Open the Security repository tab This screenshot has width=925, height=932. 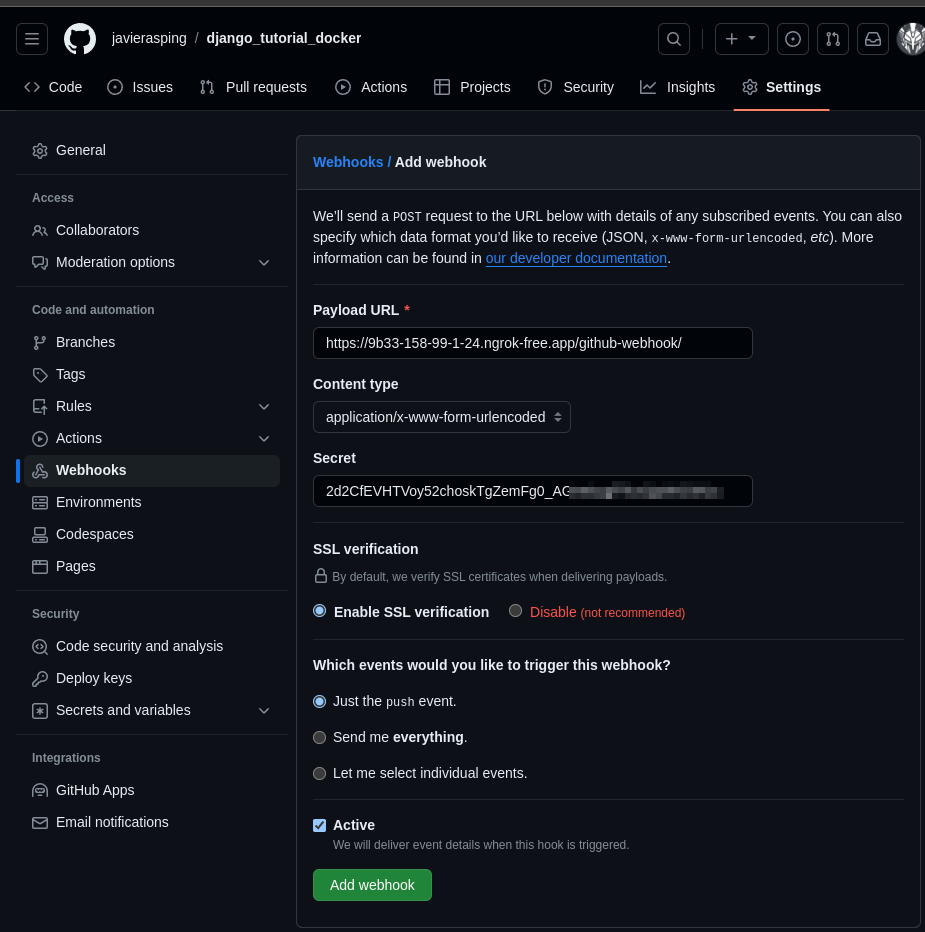[575, 87]
